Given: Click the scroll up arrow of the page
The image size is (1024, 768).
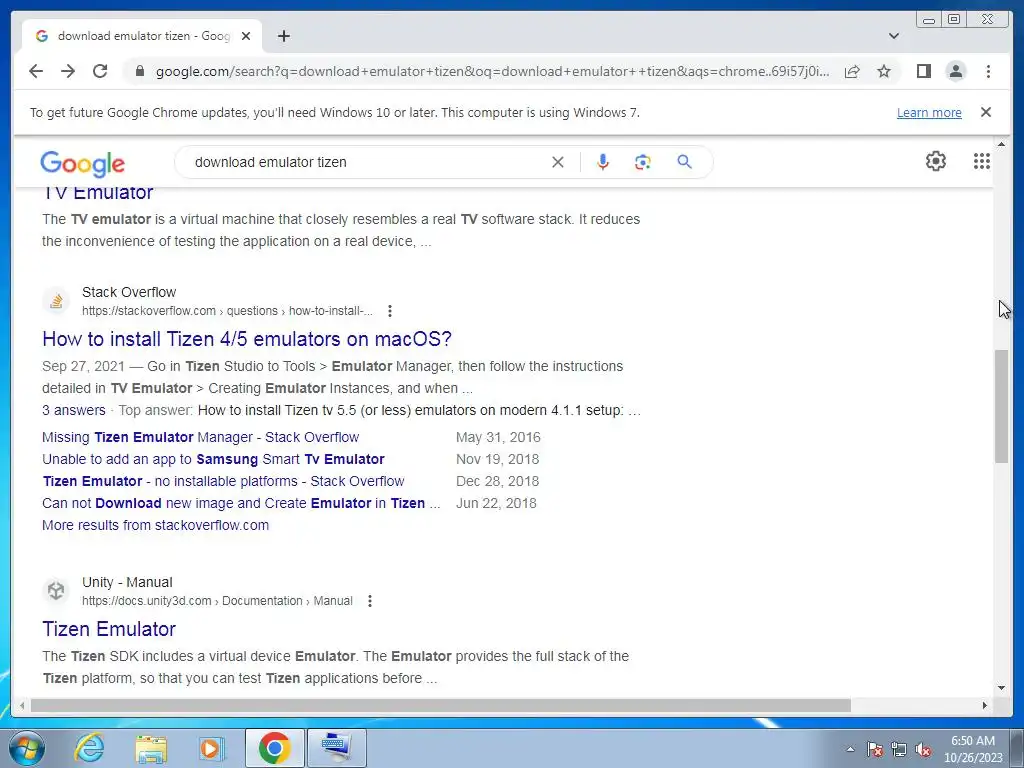Looking at the screenshot, I should tap(1002, 144).
